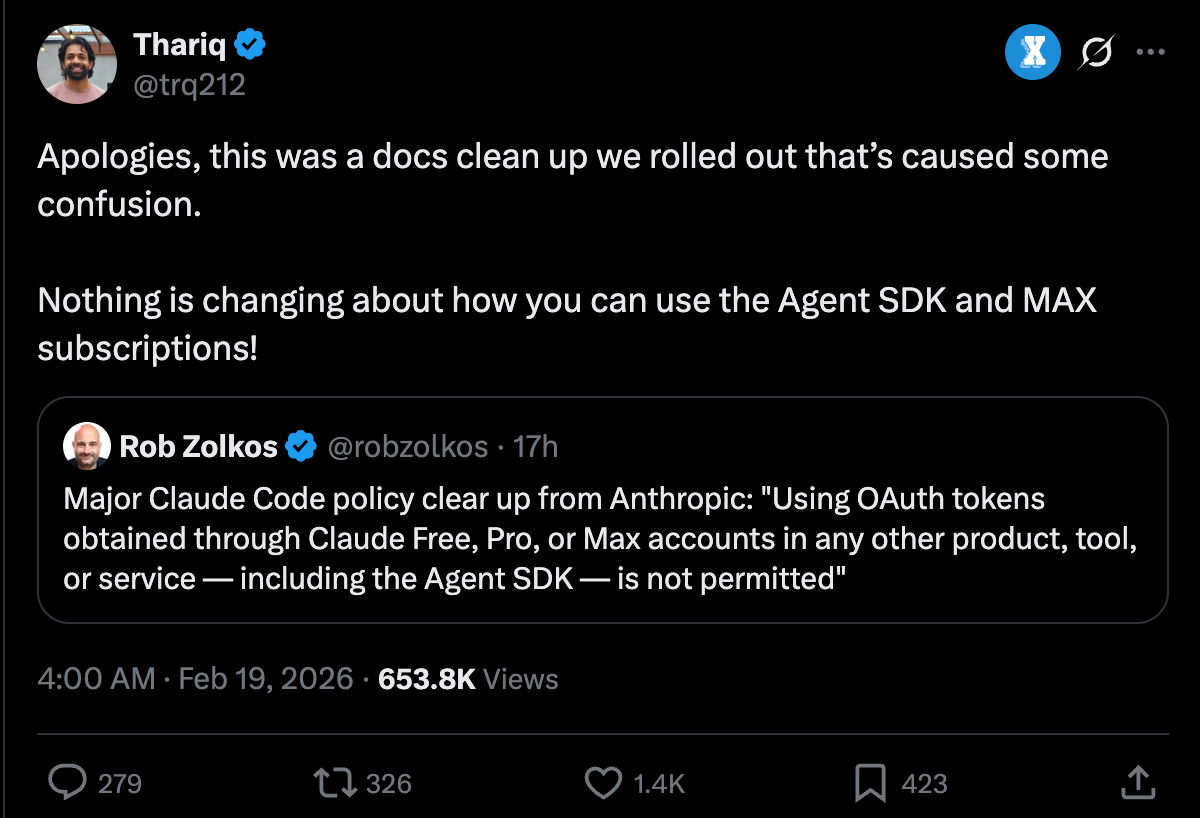
Task: Click the Grok slashed-circle icon
Action: pos(1095,54)
